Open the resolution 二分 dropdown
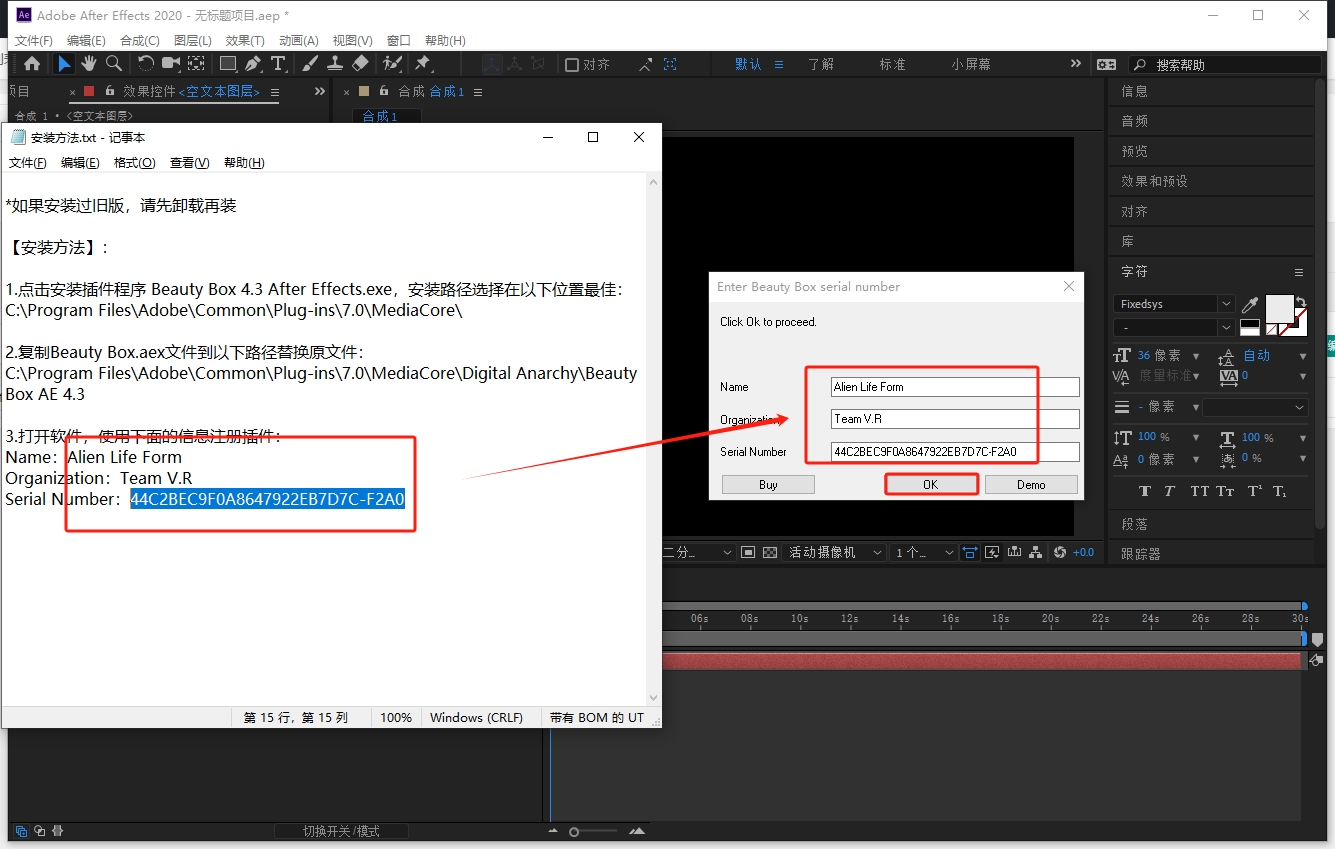The image size is (1335, 849). pos(698,552)
